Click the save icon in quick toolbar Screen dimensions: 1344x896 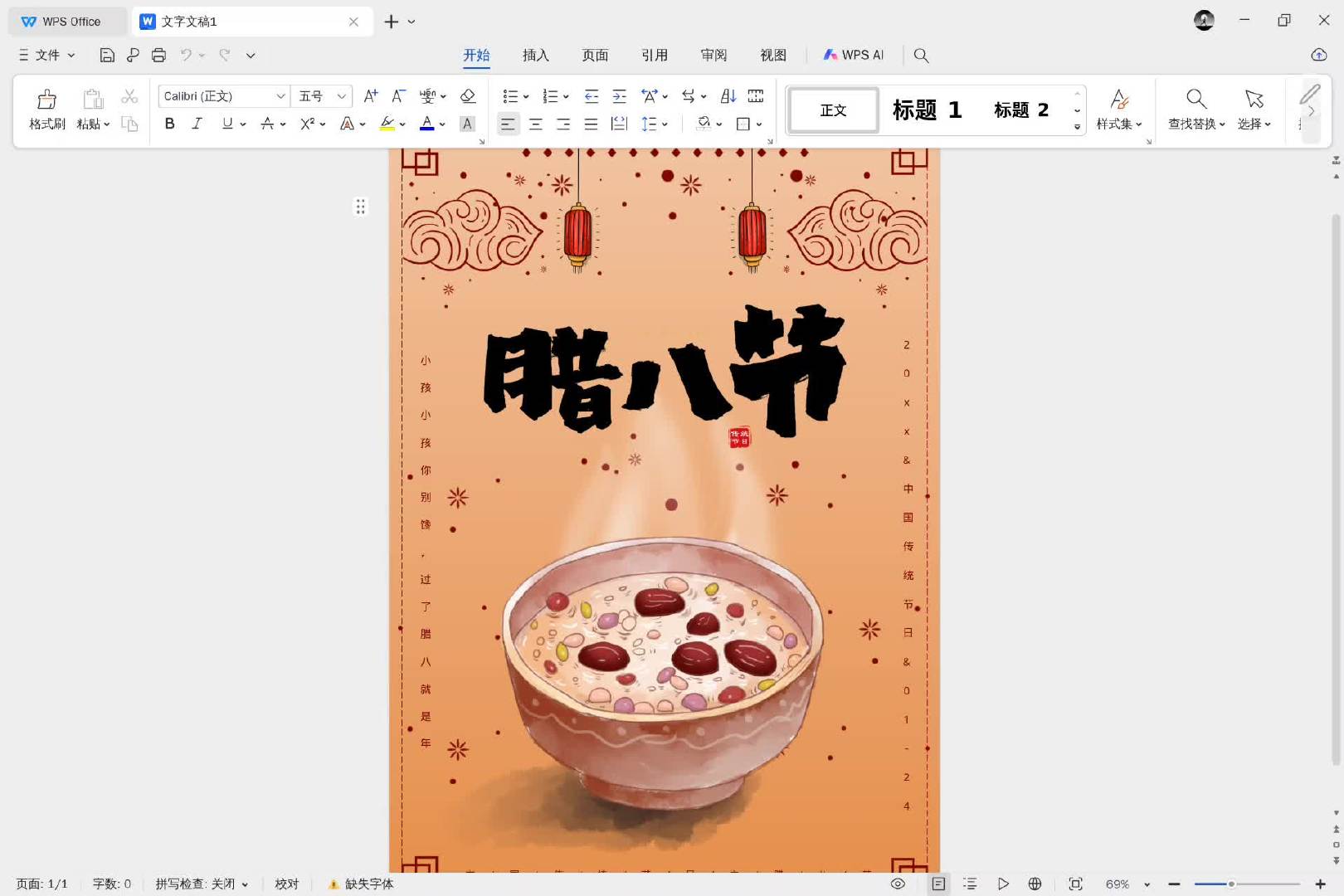click(x=107, y=56)
